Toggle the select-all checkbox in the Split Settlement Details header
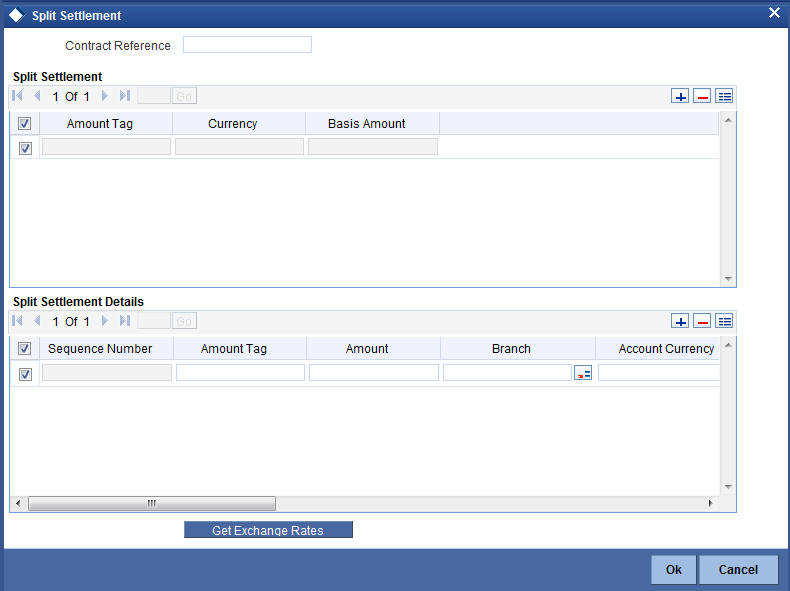Viewport: 790px width, 591px height. [x=24, y=348]
